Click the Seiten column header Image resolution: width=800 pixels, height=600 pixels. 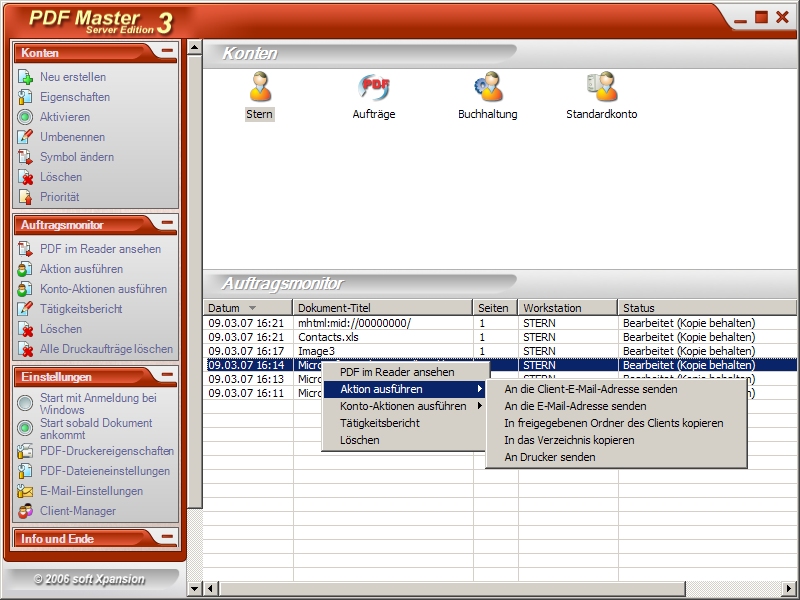coord(495,308)
